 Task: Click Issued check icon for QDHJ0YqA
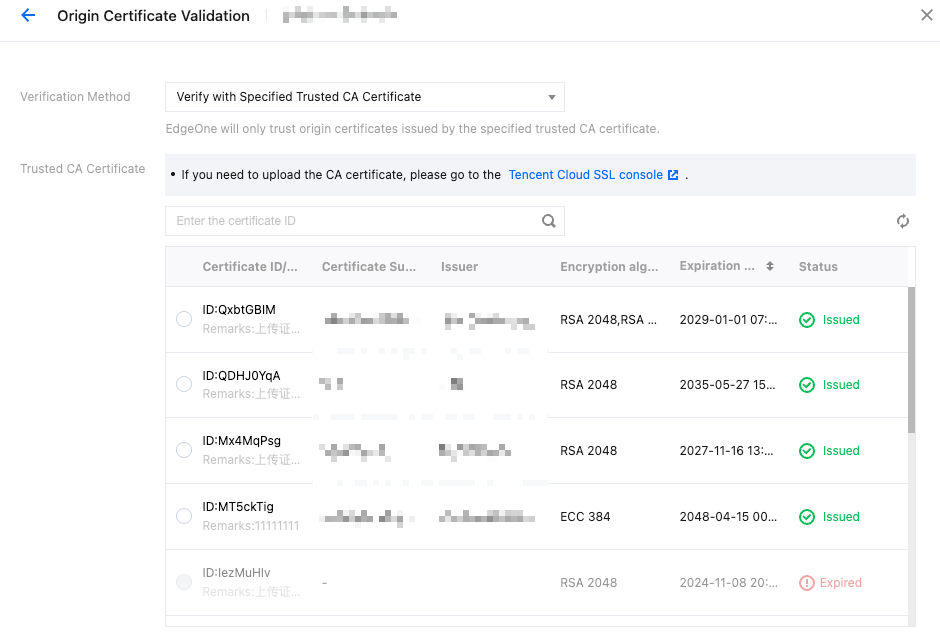(807, 385)
